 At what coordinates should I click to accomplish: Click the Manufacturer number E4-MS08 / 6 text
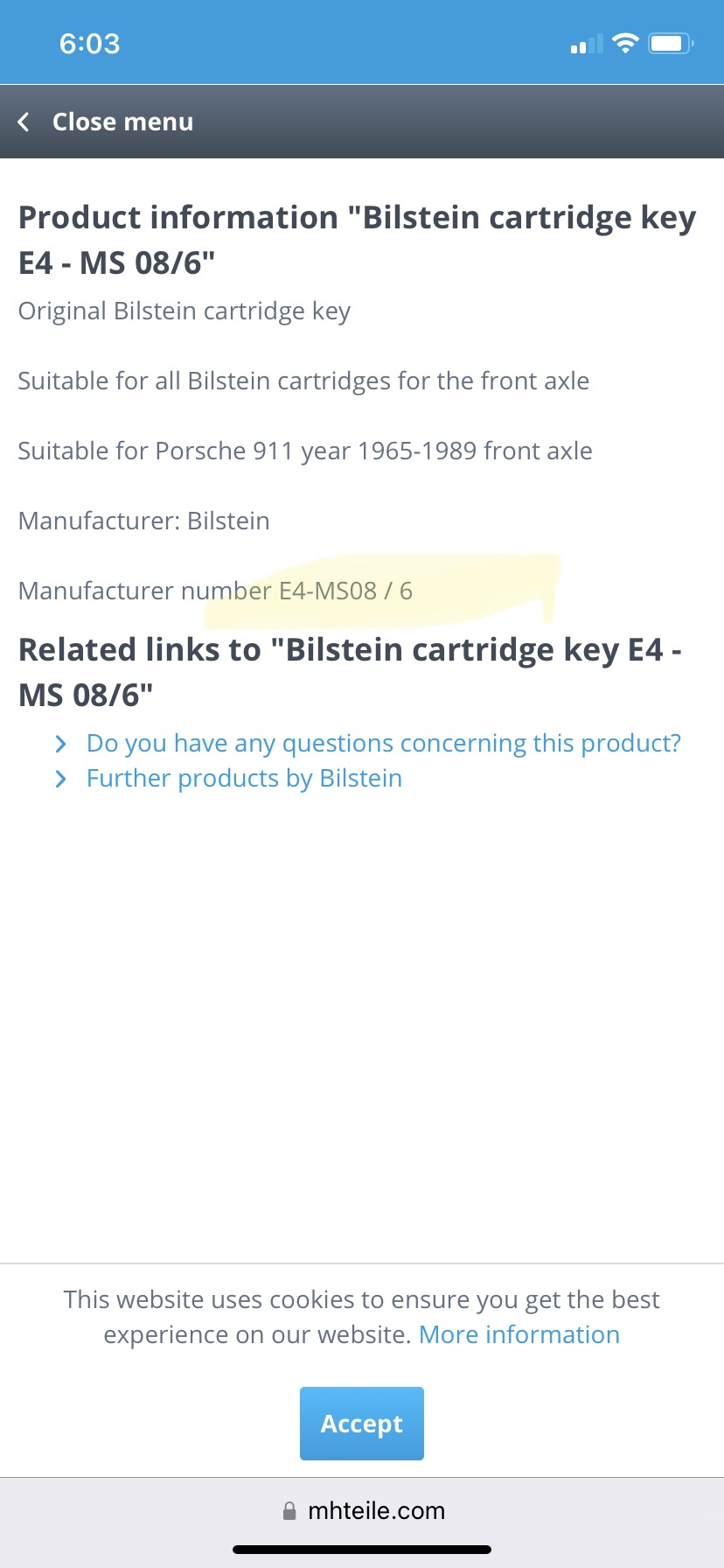click(x=215, y=591)
